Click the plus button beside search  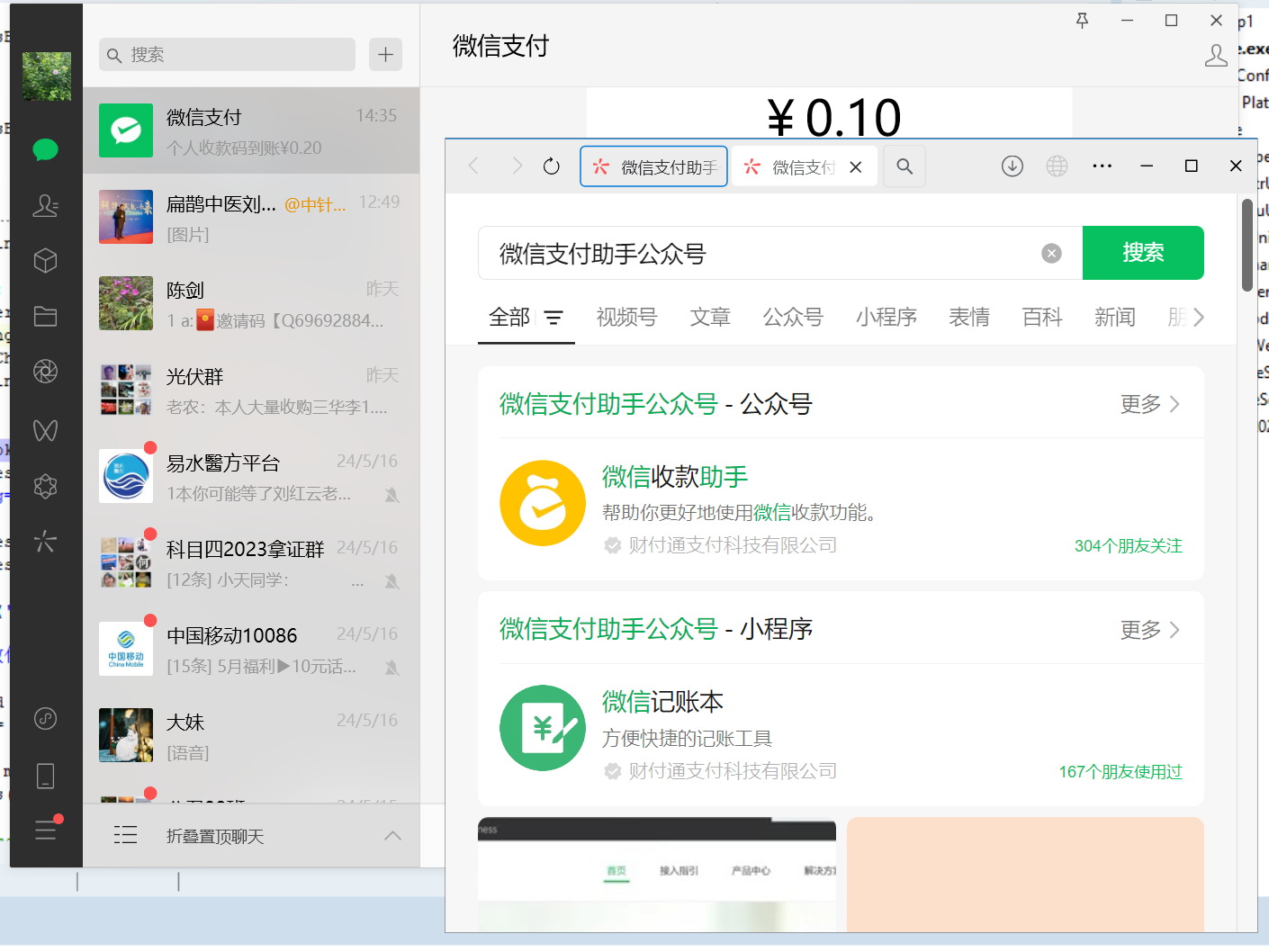[385, 55]
